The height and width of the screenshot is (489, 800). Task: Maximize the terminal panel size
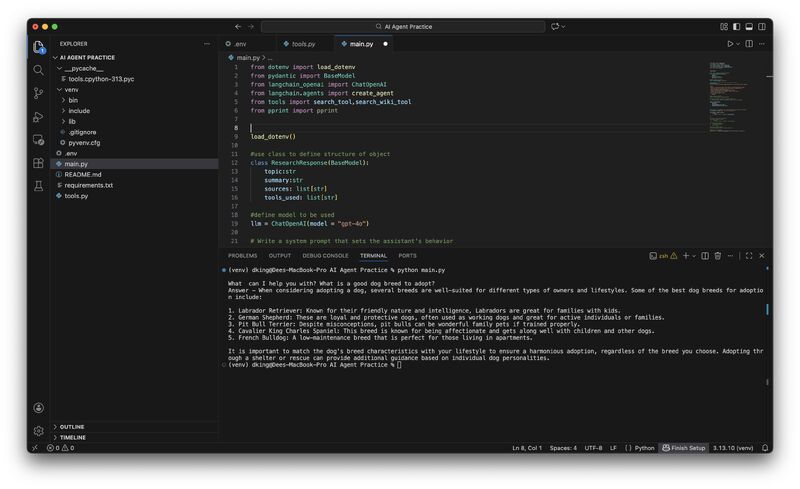[x=749, y=256]
